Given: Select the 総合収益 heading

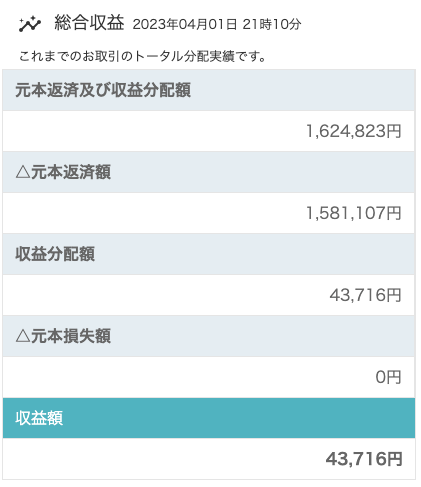Looking at the screenshot, I should [x=89, y=23].
